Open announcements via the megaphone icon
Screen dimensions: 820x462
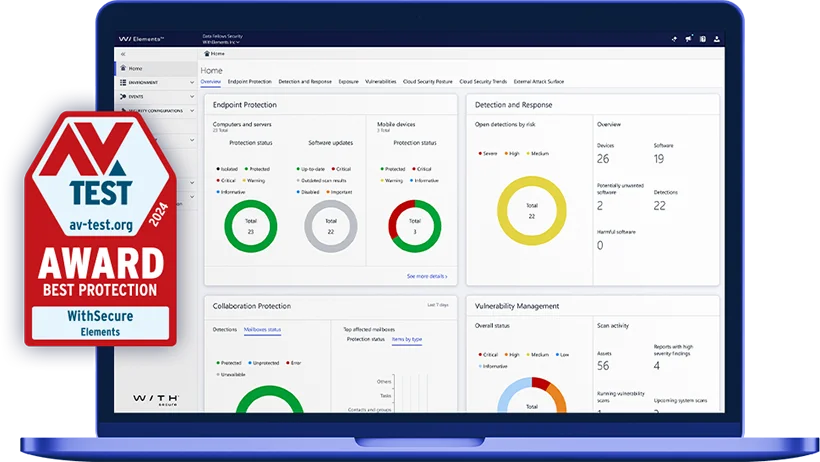688,39
